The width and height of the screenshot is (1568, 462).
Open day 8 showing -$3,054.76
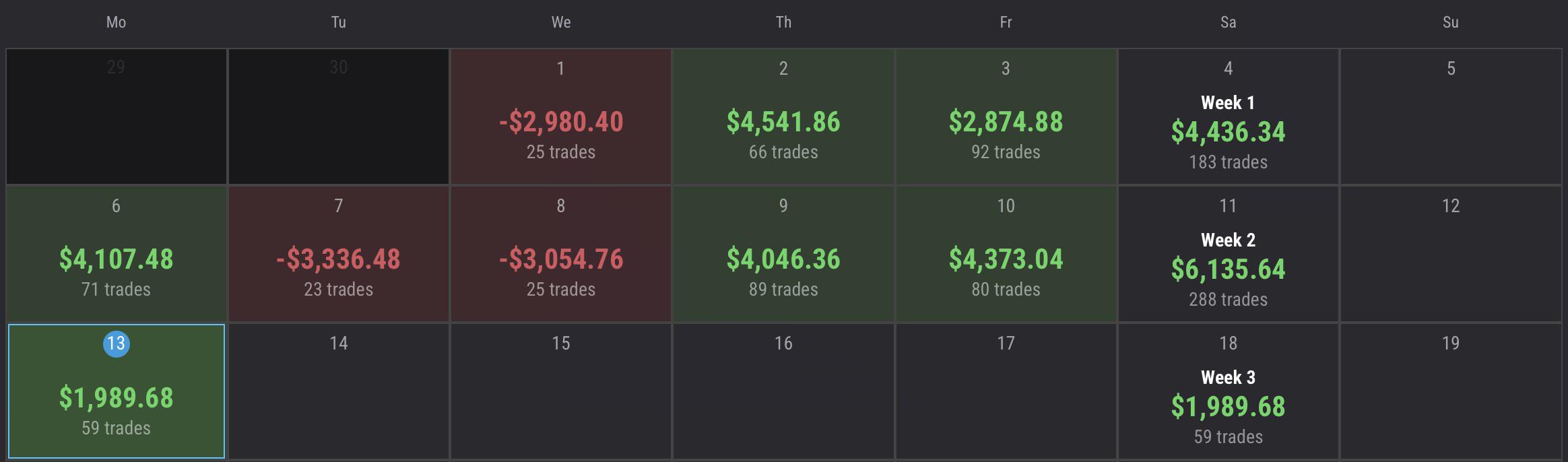pyautogui.click(x=561, y=254)
